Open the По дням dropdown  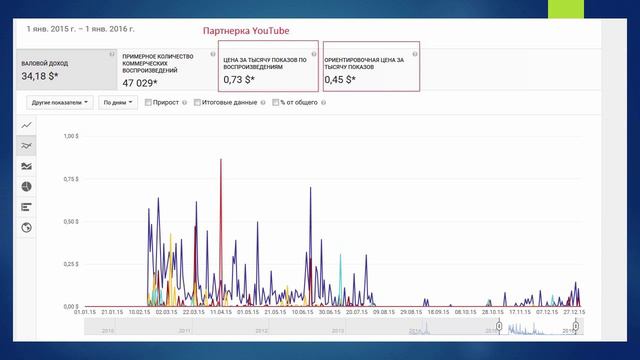click(118, 102)
